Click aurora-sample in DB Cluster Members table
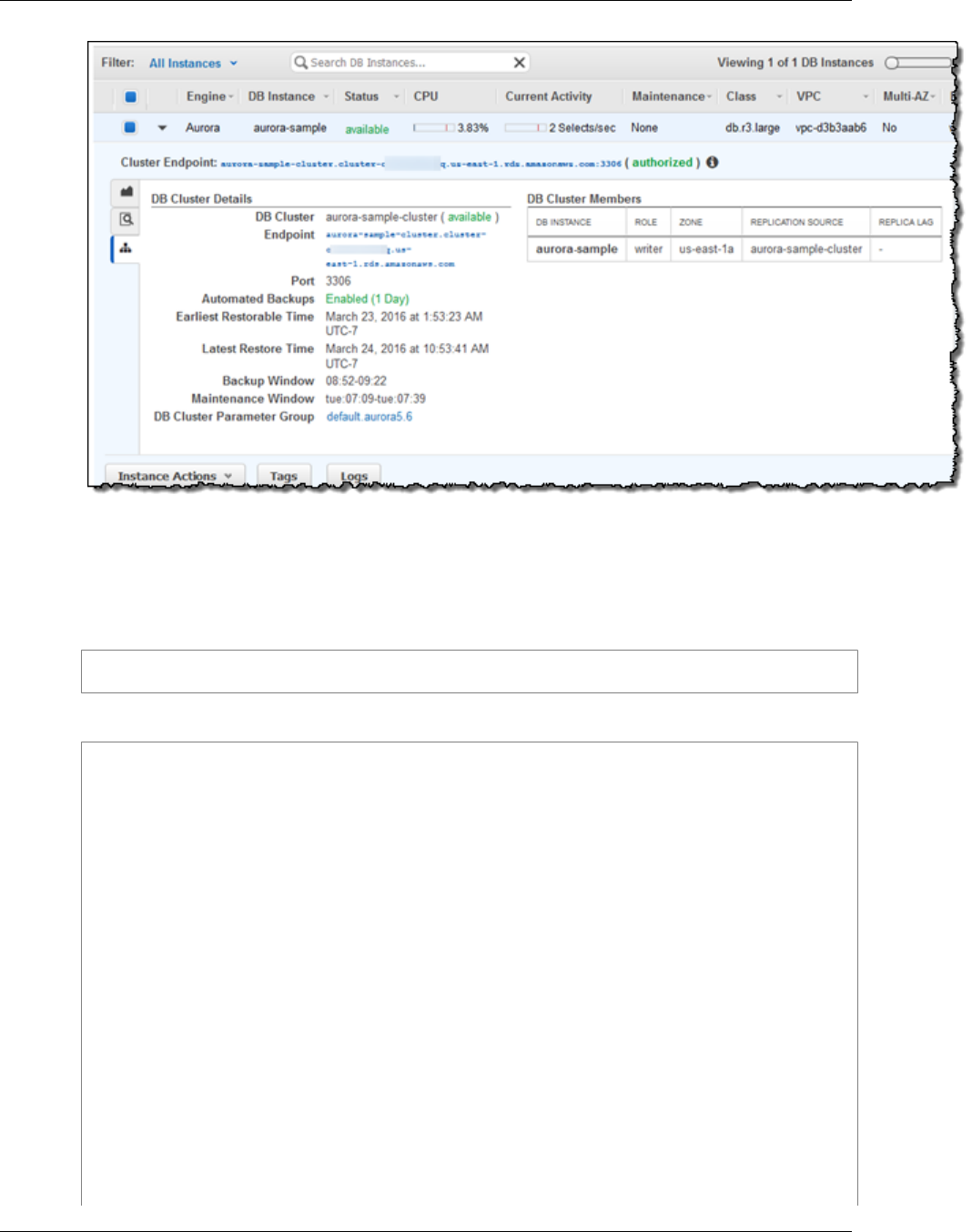The image size is (972, 1232). click(x=576, y=249)
